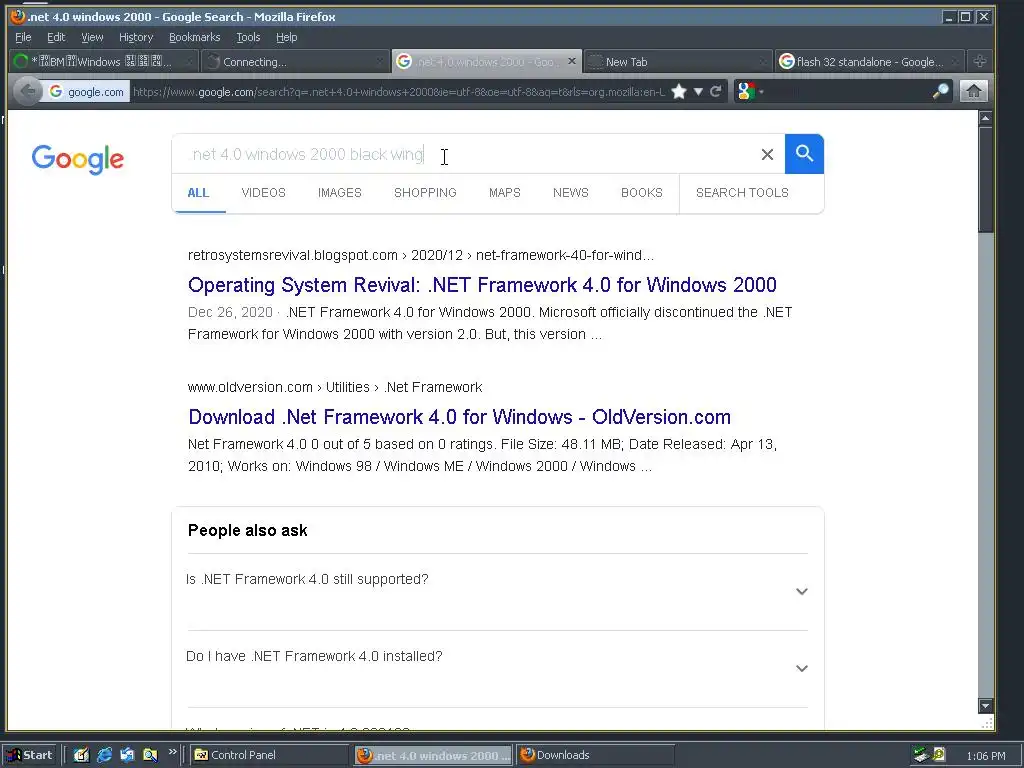This screenshot has width=1024, height=768.
Task: Bookmark this page with the star icon
Action: pos(679,91)
